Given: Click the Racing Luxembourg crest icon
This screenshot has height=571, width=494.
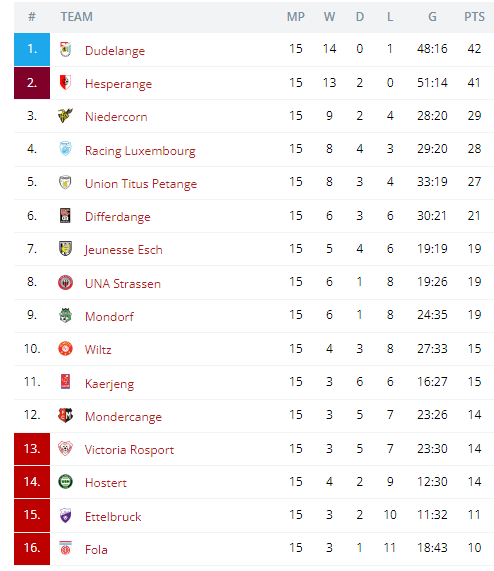Looking at the screenshot, I should point(66,149).
